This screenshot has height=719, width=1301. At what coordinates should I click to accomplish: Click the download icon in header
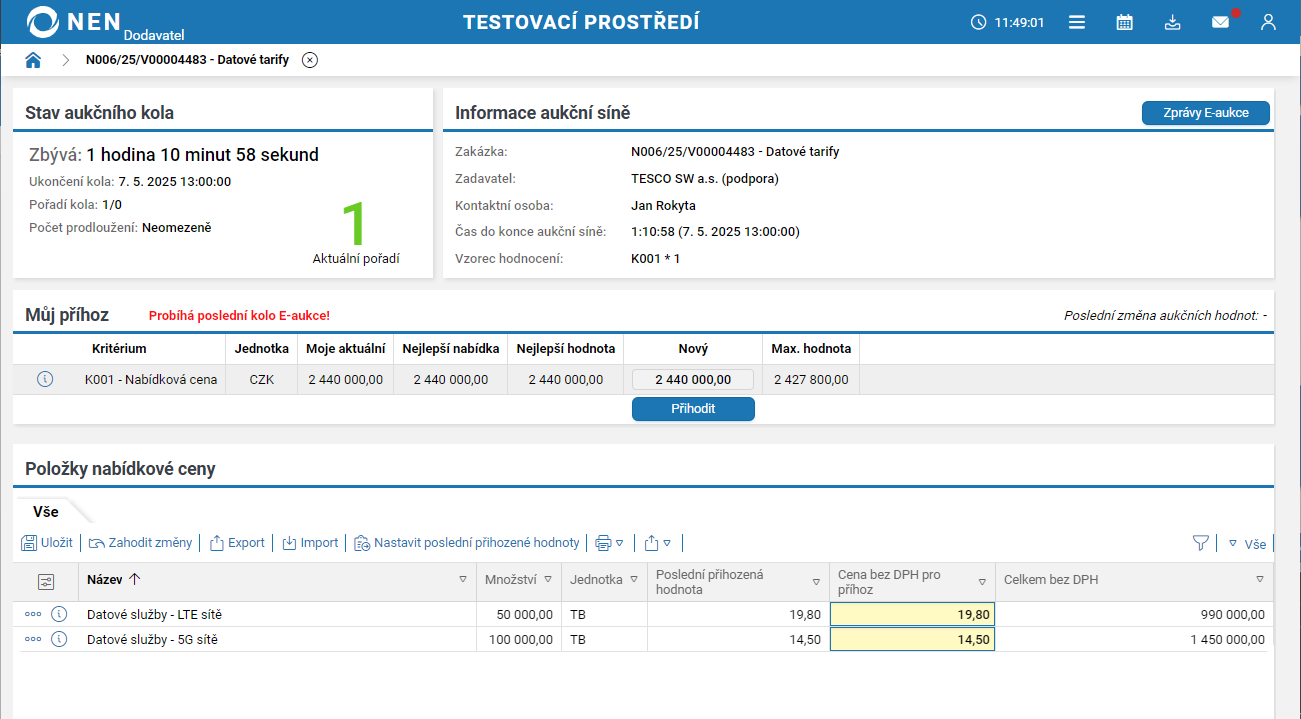click(1173, 22)
